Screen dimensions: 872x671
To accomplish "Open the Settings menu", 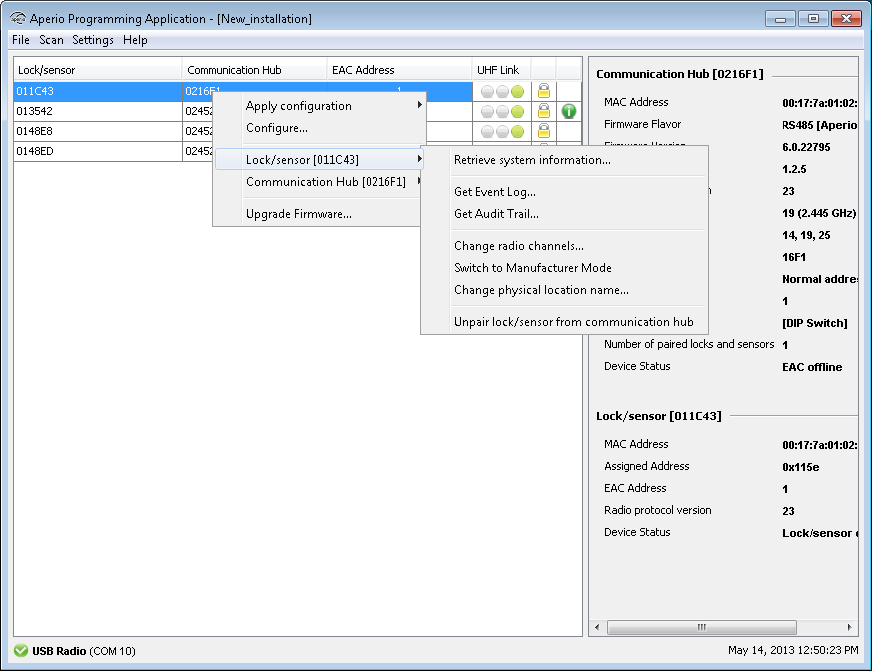I will 93,40.
